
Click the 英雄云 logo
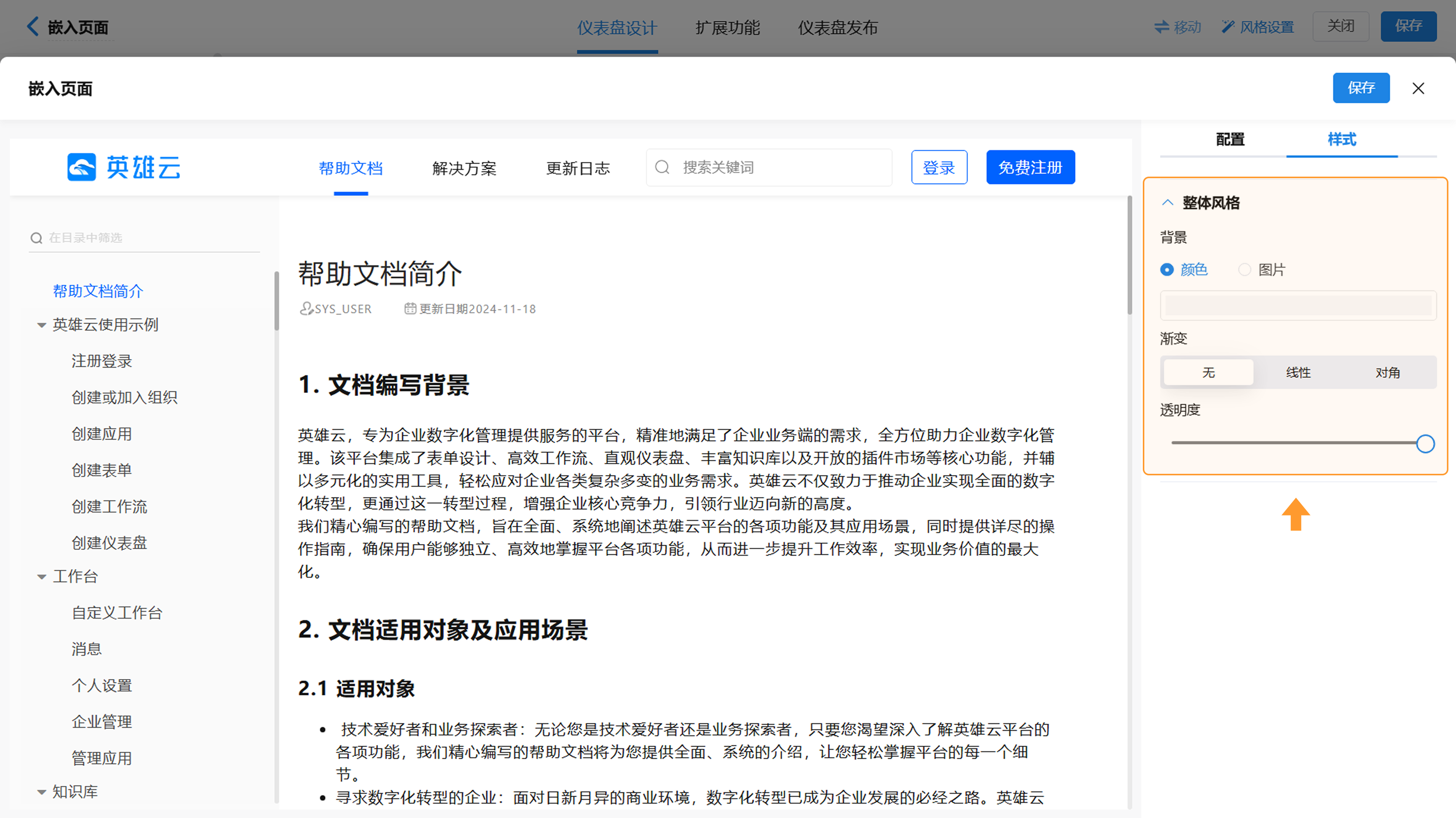point(124,167)
